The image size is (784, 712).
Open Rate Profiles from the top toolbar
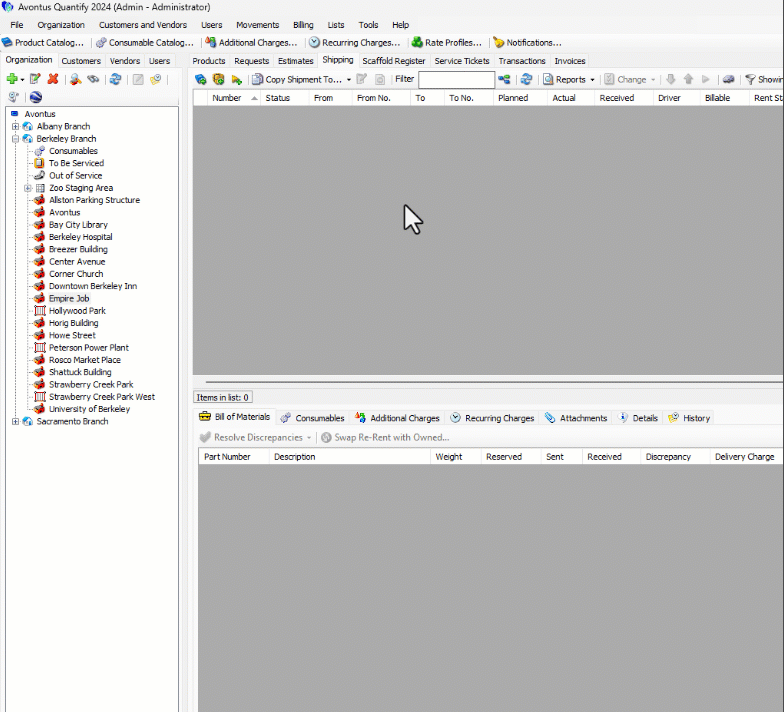tap(446, 42)
